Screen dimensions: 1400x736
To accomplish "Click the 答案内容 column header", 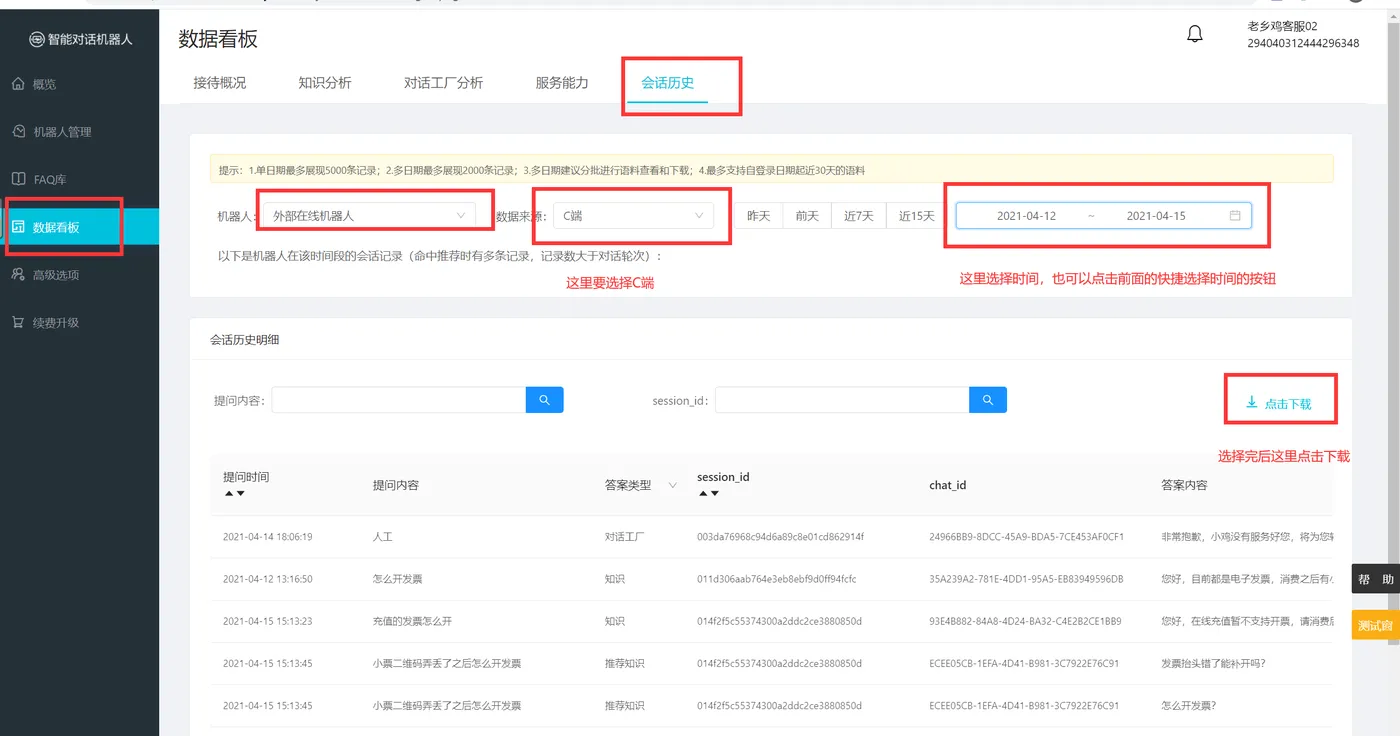I will 1184,485.
